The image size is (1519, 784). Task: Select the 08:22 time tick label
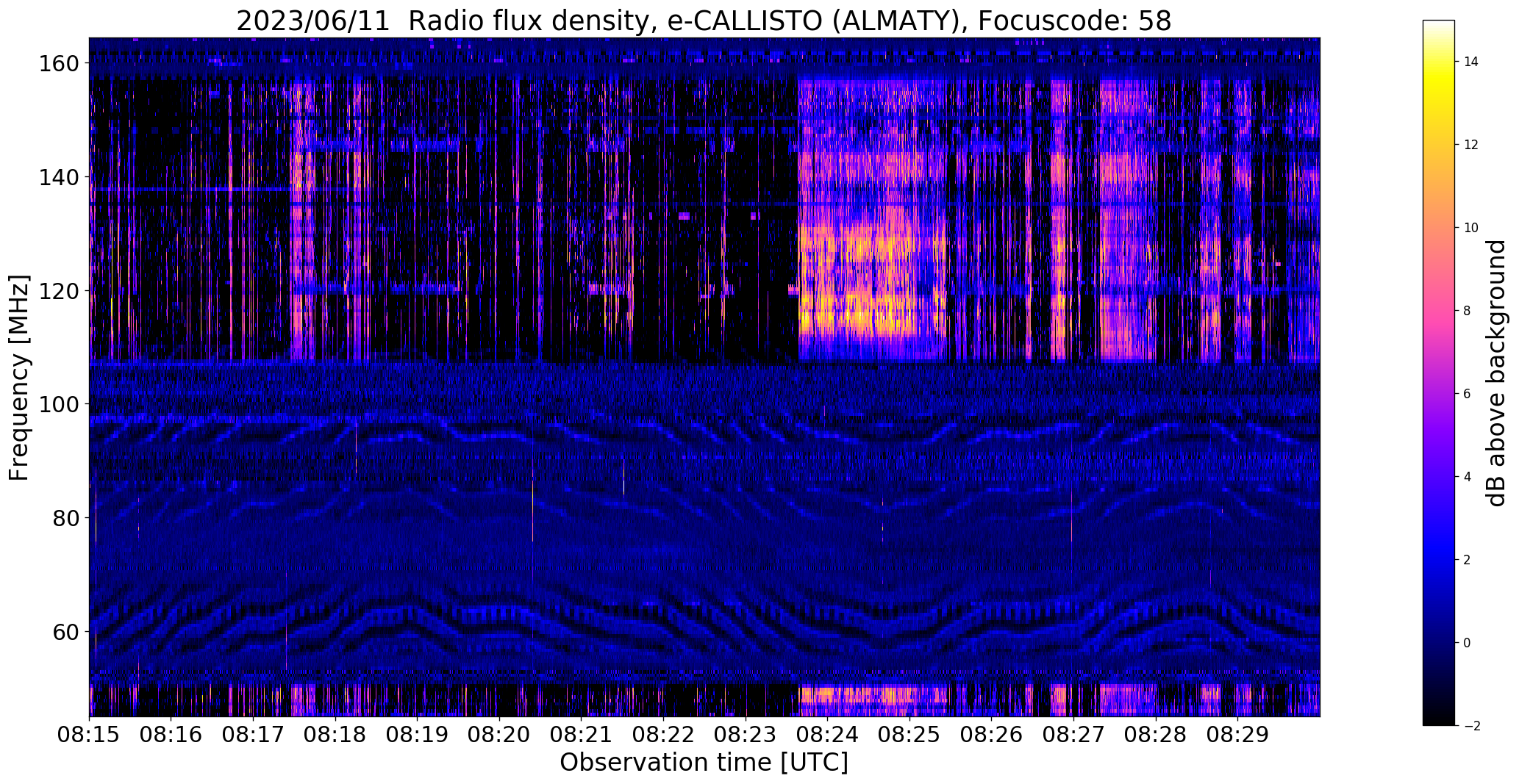tap(663, 734)
